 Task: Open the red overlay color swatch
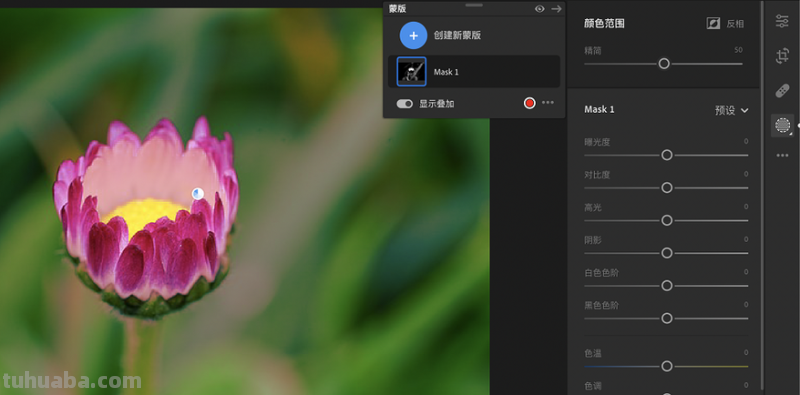tap(530, 103)
